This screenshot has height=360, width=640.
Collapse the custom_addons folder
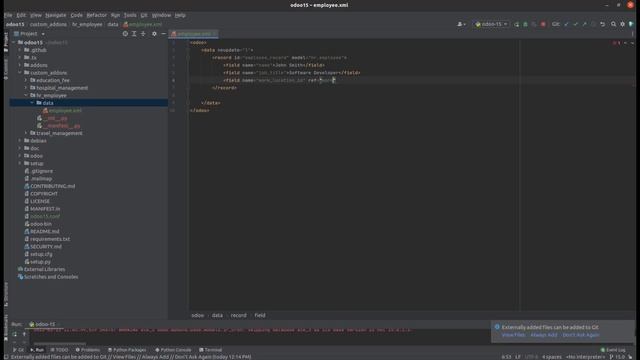point(20,73)
